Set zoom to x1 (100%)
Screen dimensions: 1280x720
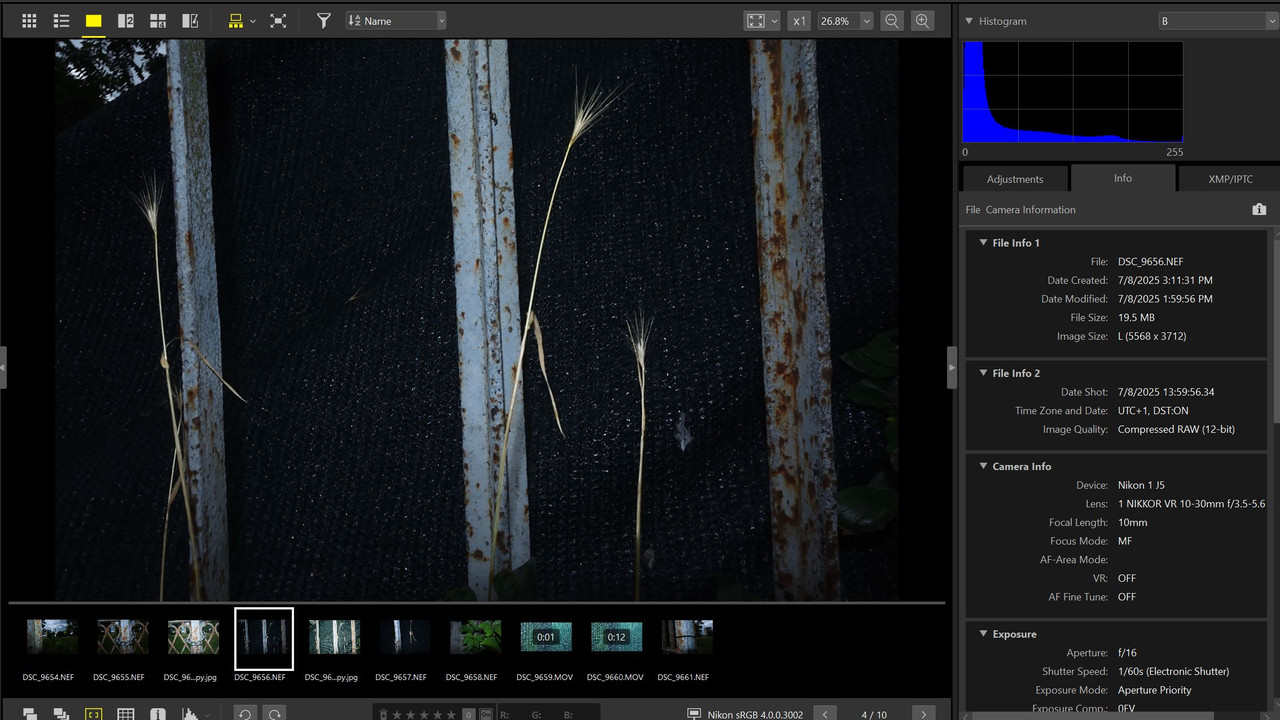(798, 20)
